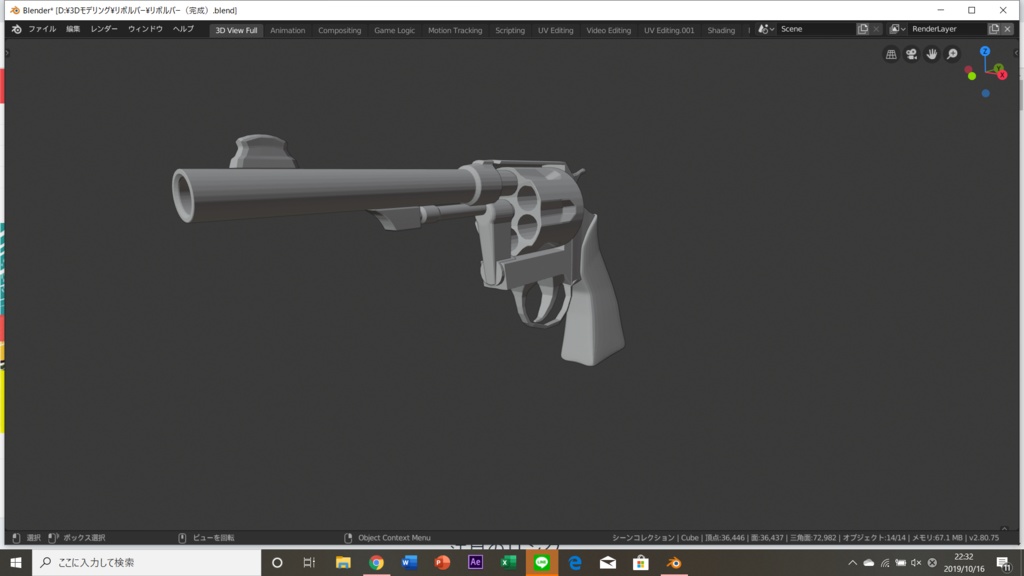Click the blue Z axis gizmo ball

tap(985, 51)
